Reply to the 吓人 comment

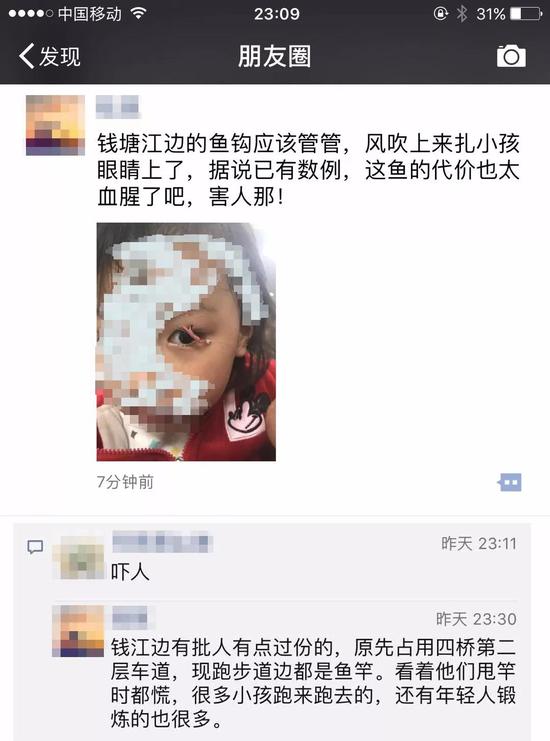(x=130, y=572)
